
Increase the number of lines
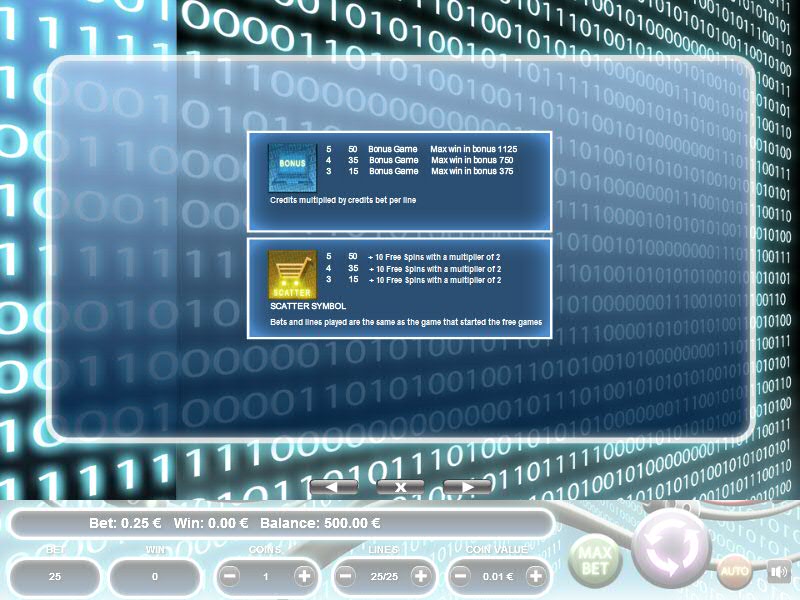(x=420, y=576)
